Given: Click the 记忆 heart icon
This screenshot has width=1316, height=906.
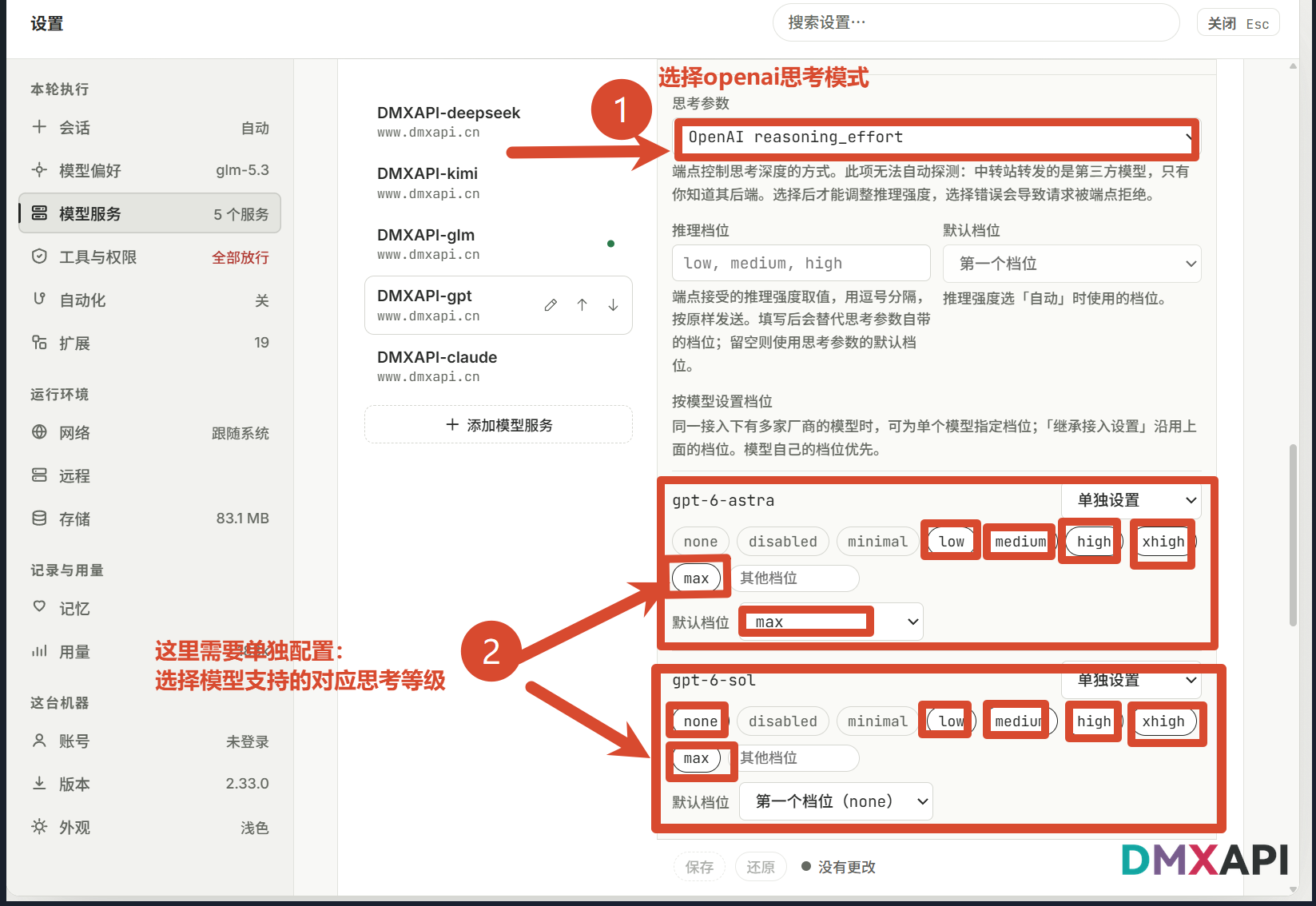Looking at the screenshot, I should pos(39,606).
